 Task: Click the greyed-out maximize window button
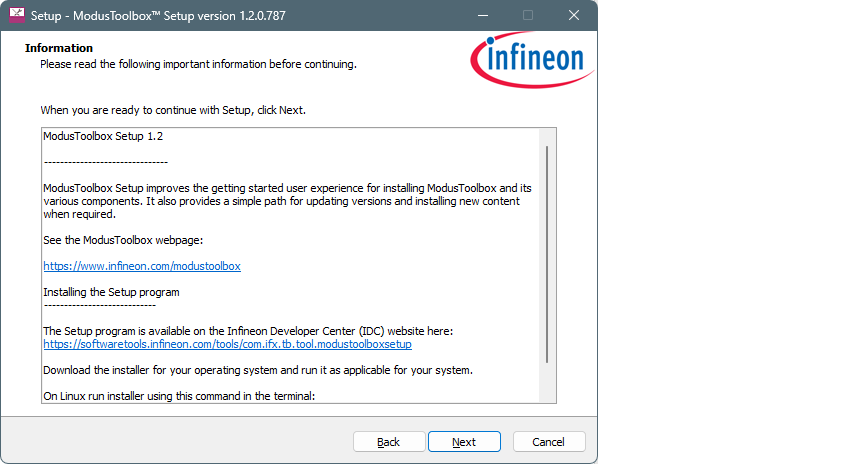tap(528, 16)
